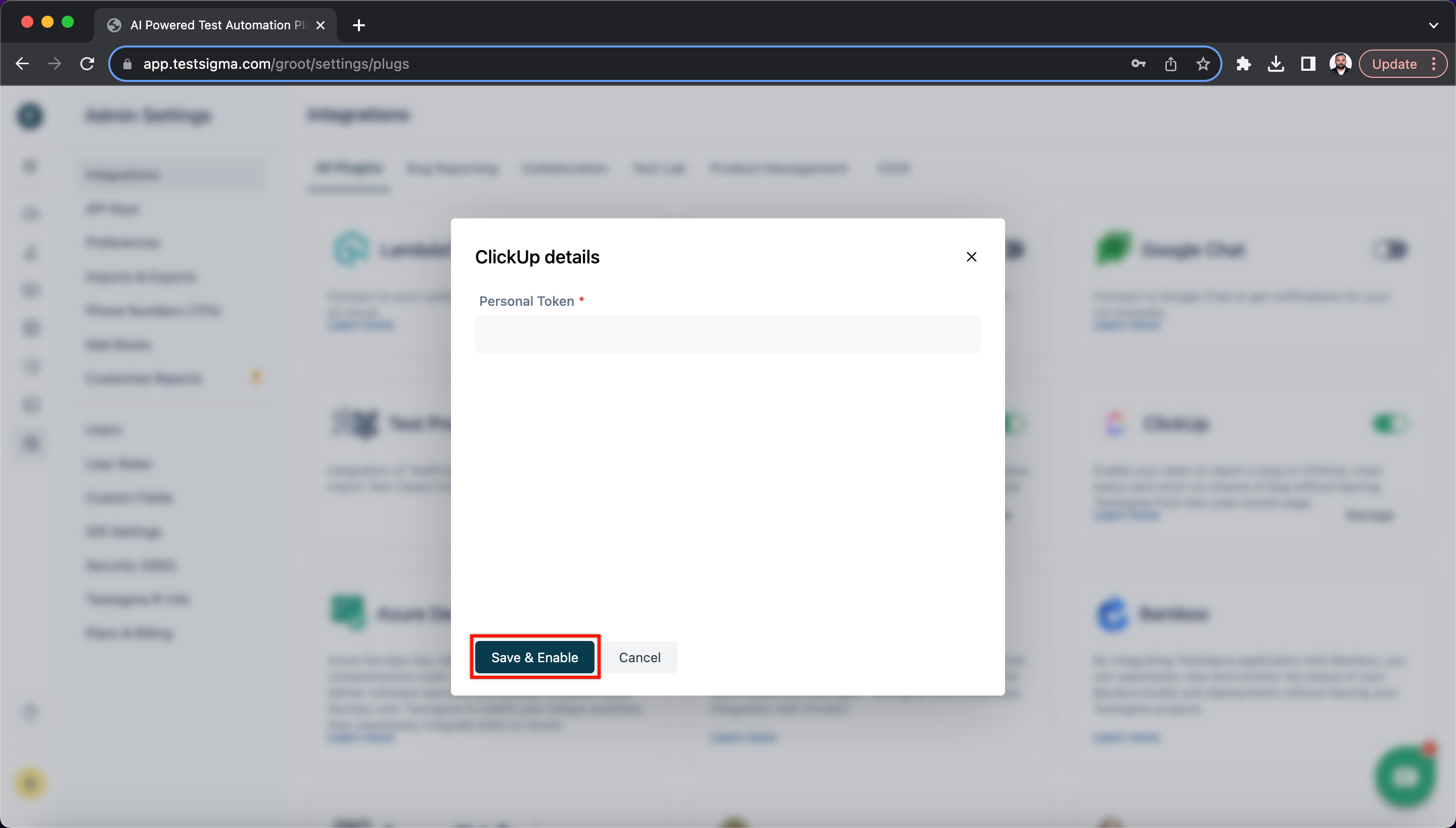Click Cancel in ClickUp details dialog
The image size is (1456, 828).
639,657
